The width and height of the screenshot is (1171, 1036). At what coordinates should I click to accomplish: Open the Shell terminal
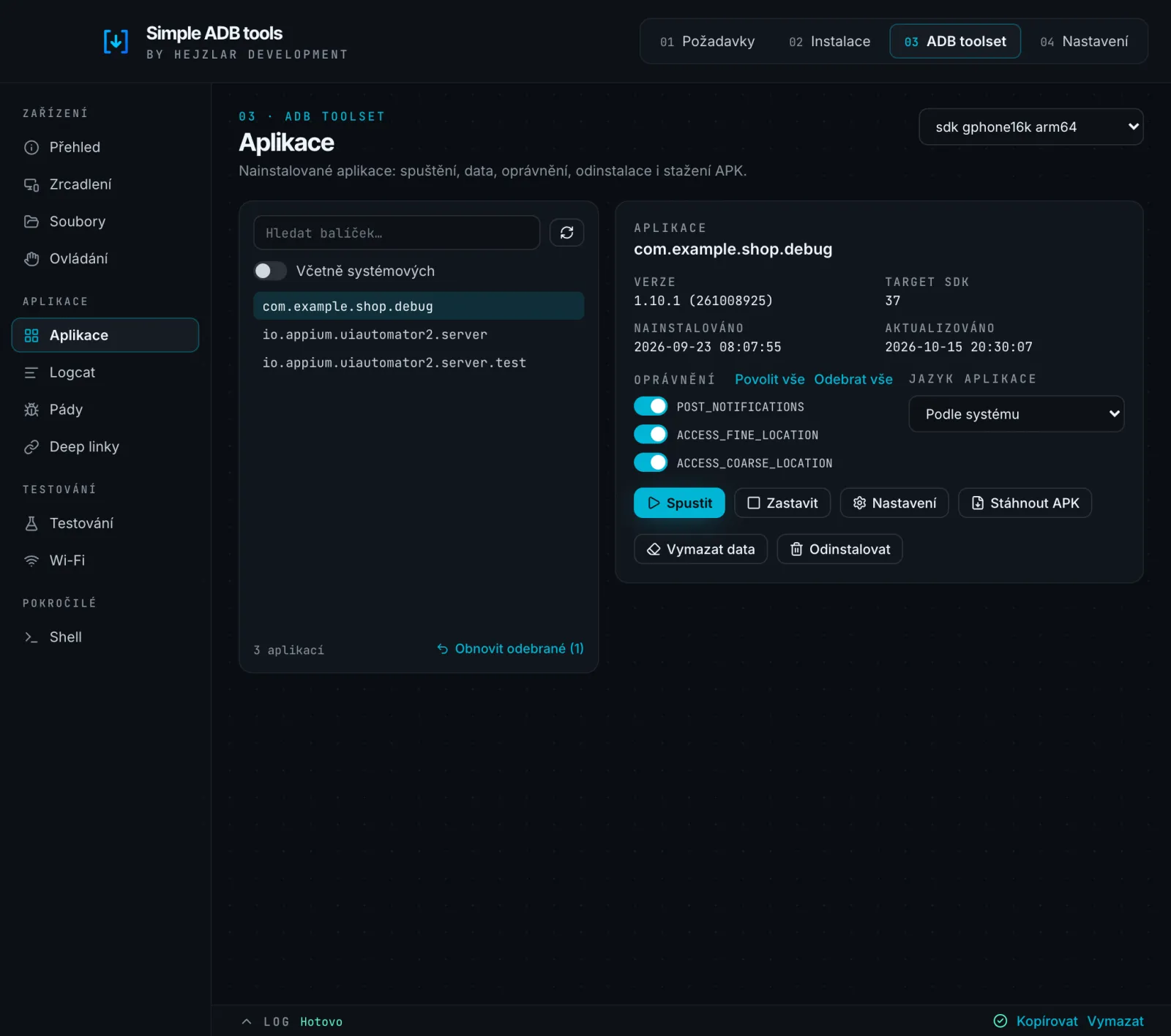coord(105,637)
